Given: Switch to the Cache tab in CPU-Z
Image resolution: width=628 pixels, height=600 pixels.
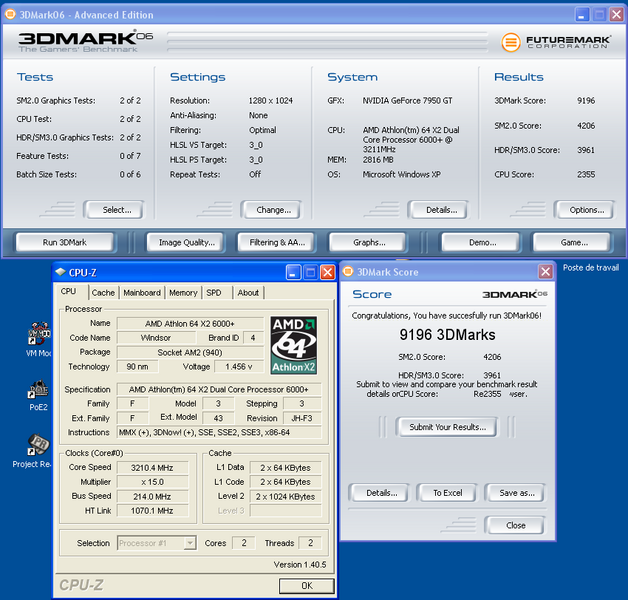Looking at the screenshot, I should coord(103,293).
